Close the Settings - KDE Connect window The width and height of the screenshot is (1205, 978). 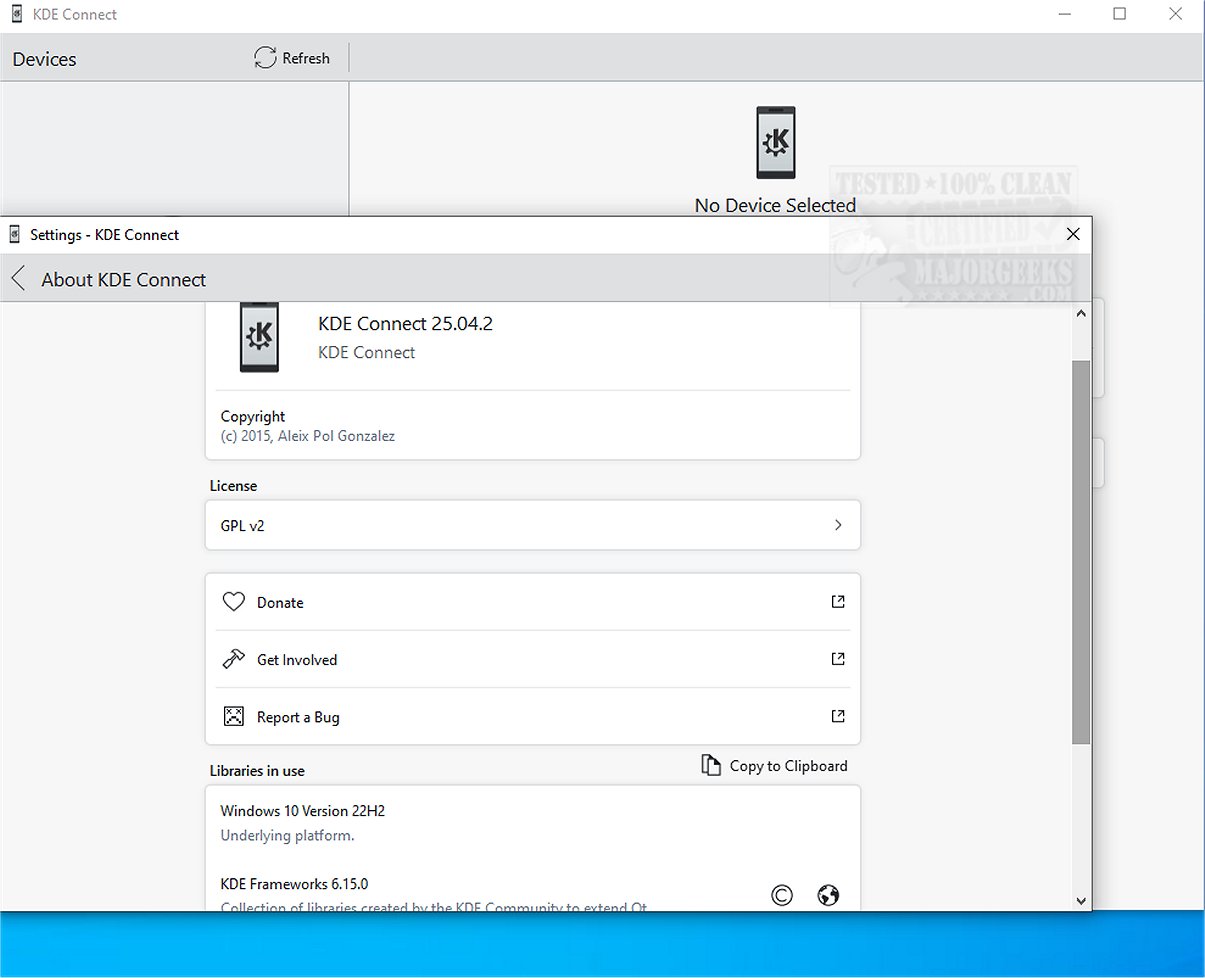coord(1073,234)
